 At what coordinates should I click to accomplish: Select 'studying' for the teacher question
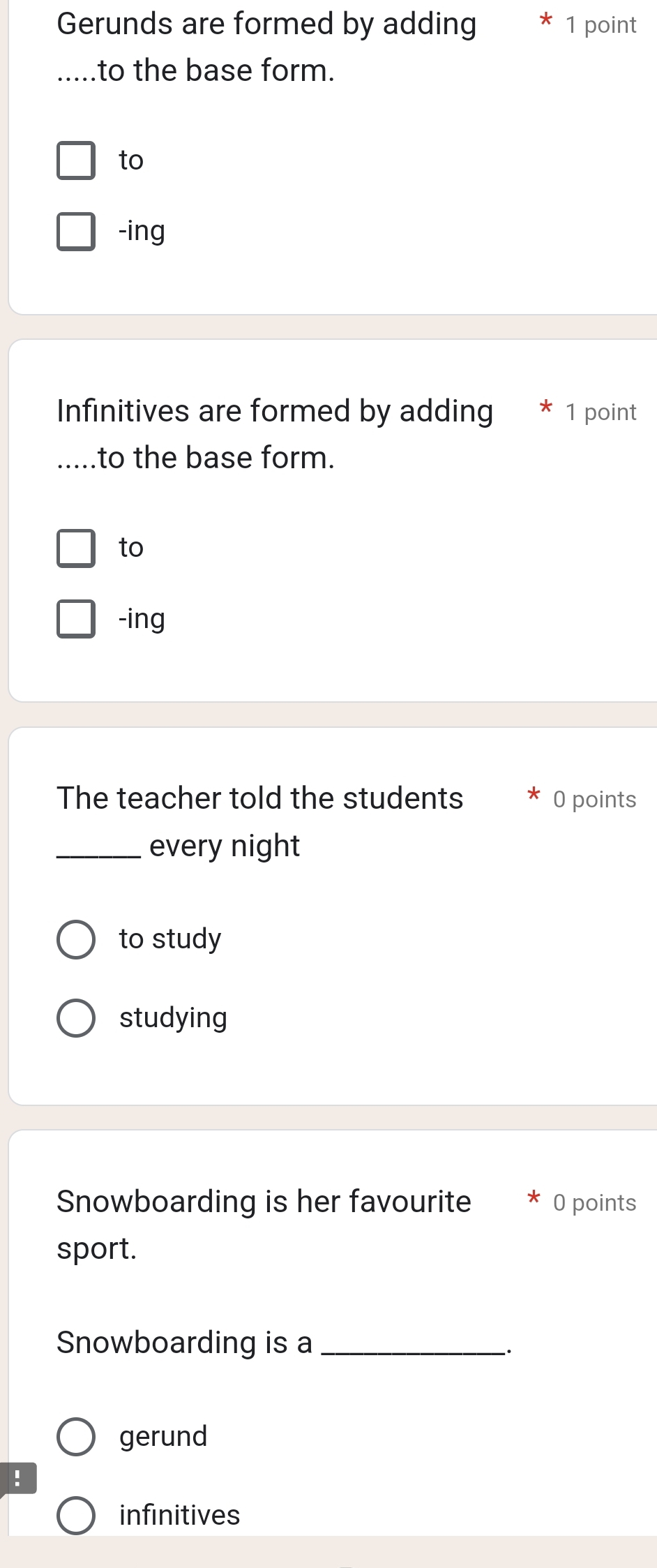click(75, 1018)
